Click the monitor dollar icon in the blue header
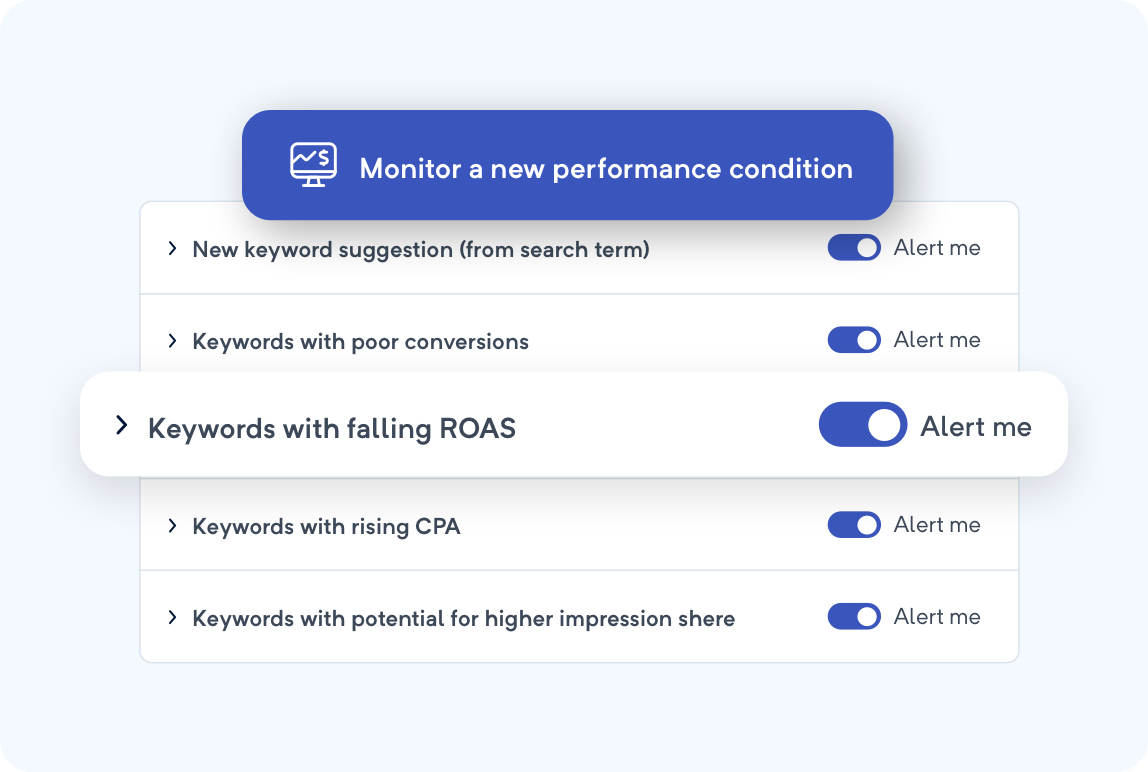Viewport: 1148px width, 772px height. (x=312, y=164)
